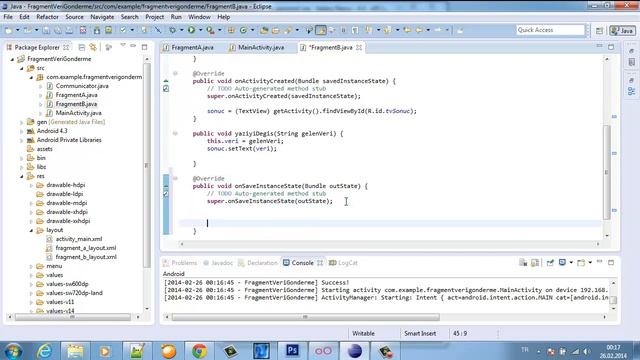Click the Console horizontal scrollbar thumb
This screenshot has width=640, height=360.
point(306,317)
